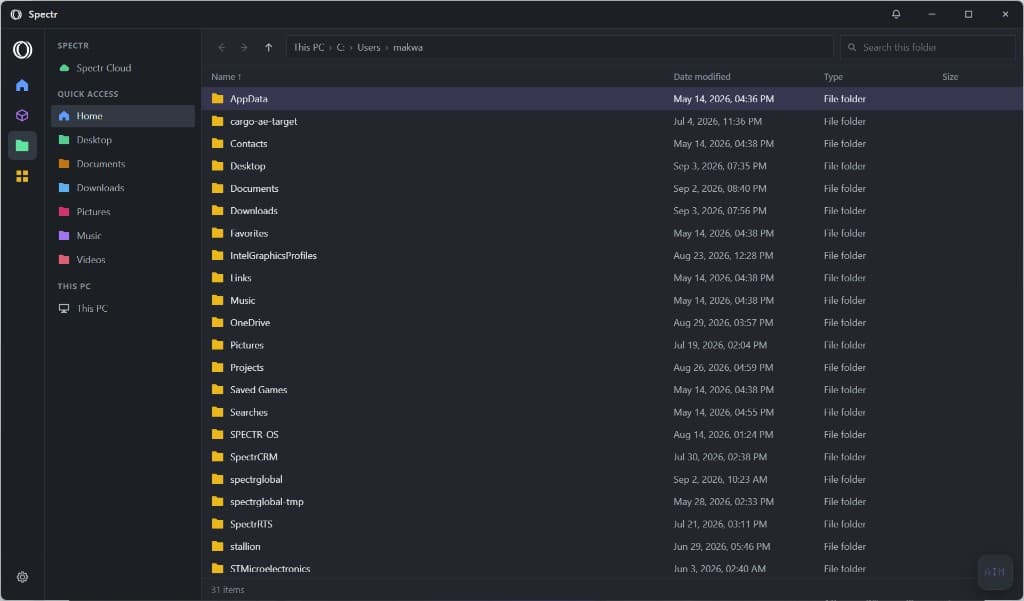This screenshot has width=1024, height=601.
Task: Select the SpectrRTS folder name
Action: pyautogui.click(x=251, y=524)
